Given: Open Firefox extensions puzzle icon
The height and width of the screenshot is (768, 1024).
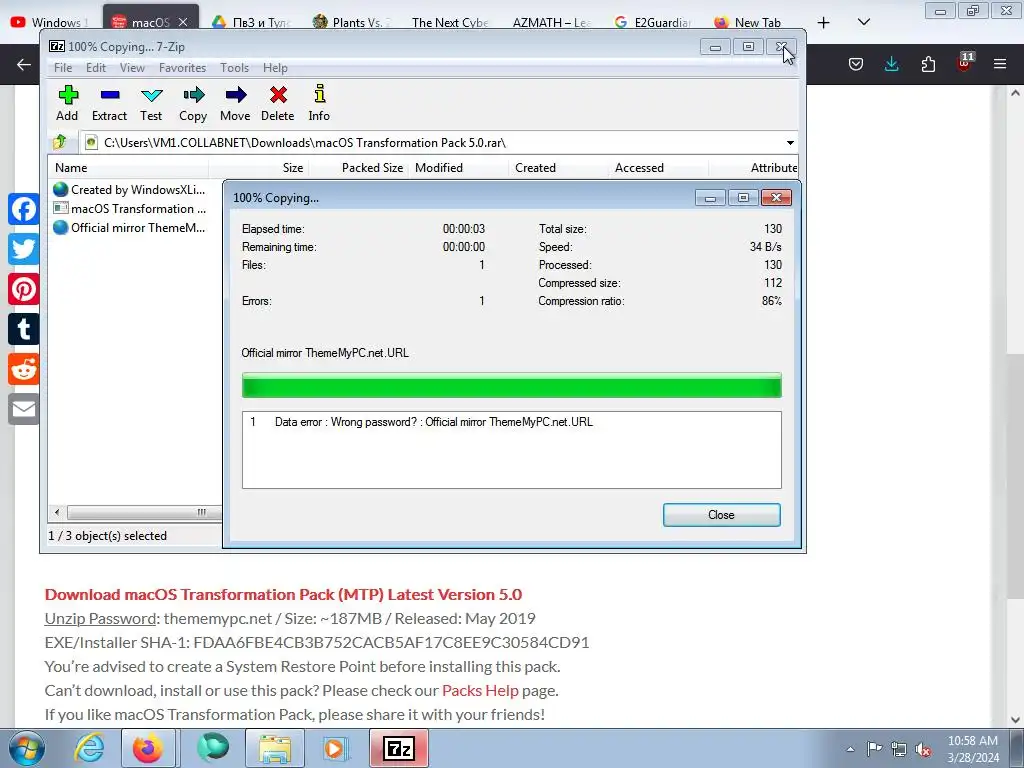Looking at the screenshot, I should (x=928, y=64).
